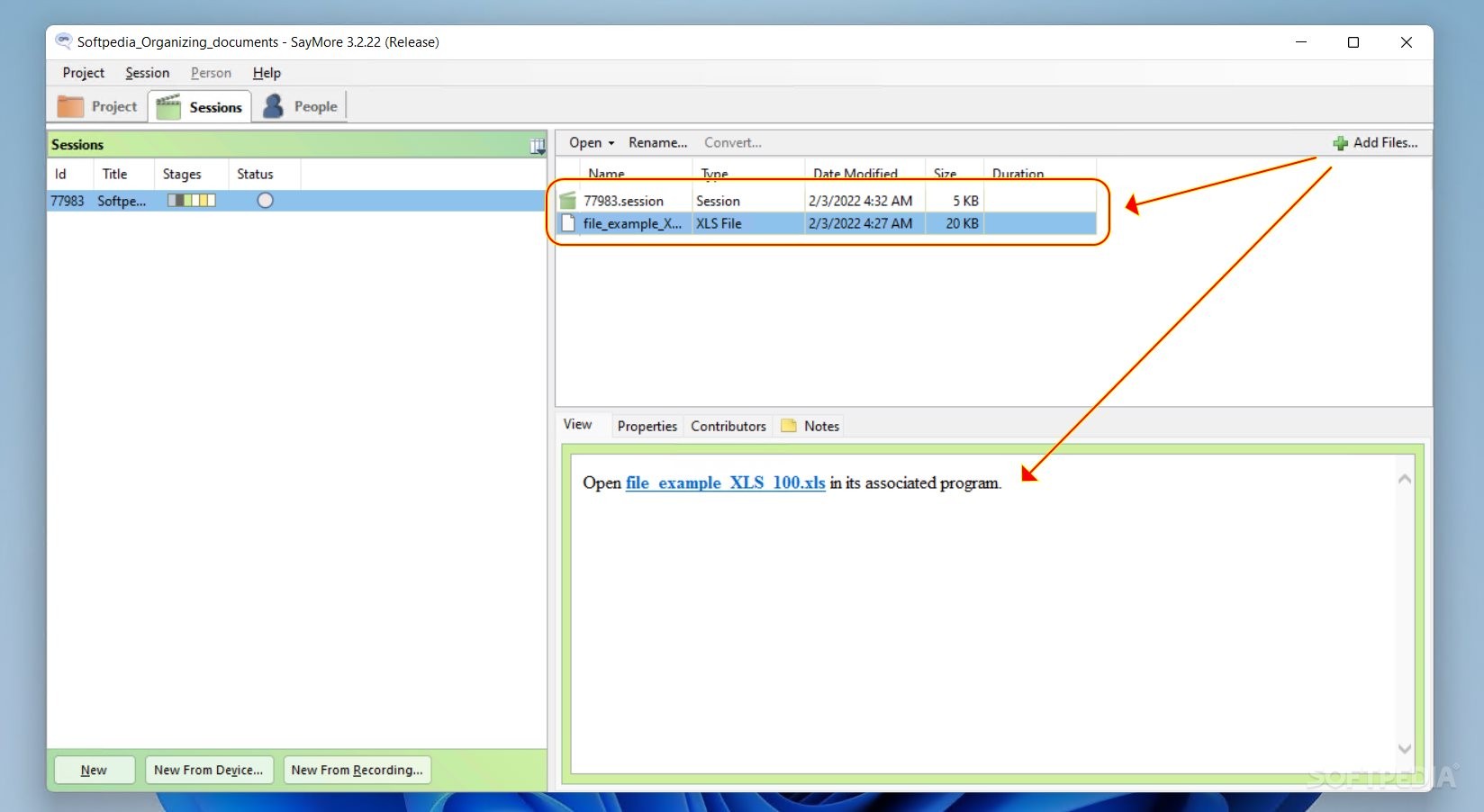
Task: Select the file_example_X... file row
Action: [827, 223]
